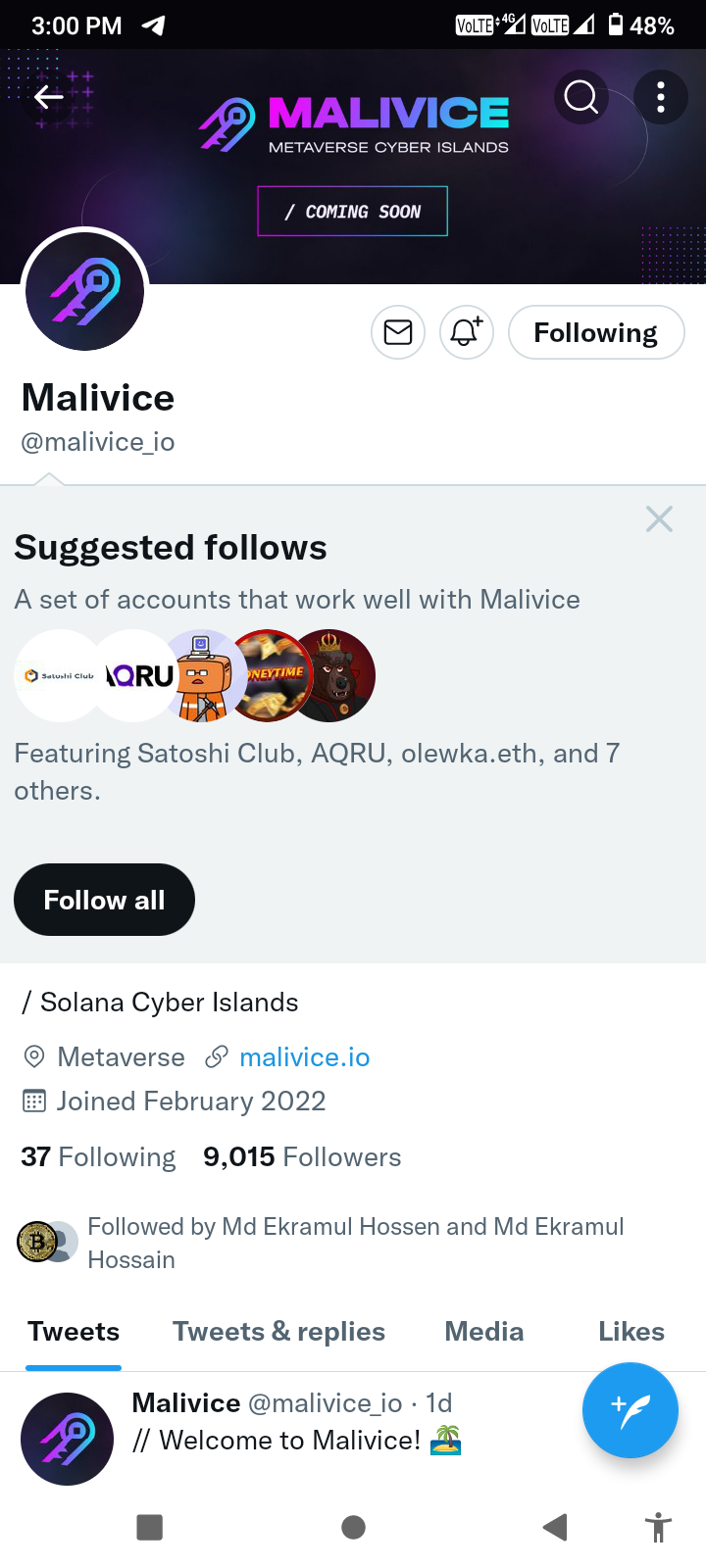Viewport: 706px width, 1568px height.
Task: Tap the accessibility shortcut icon
Action: (x=658, y=1527)
